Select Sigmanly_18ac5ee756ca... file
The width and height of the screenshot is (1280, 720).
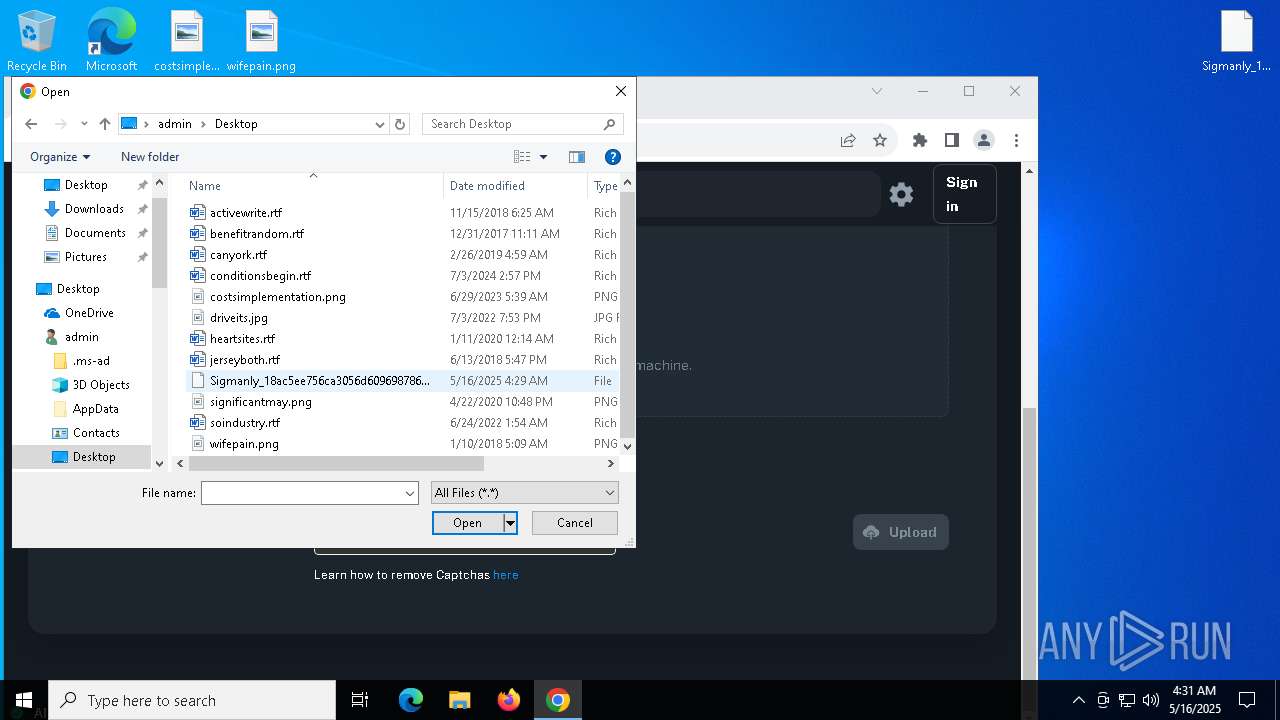click(319, 381)
